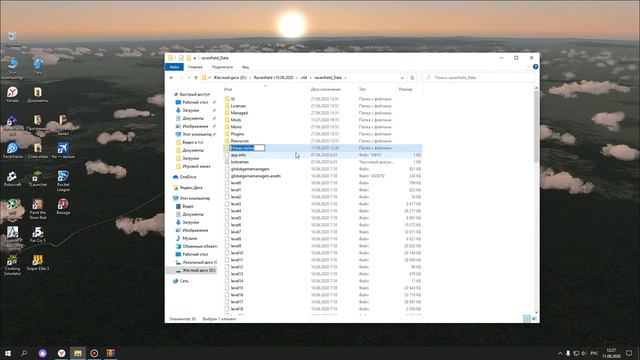Sort by the Размер column header

(x=405, y=89)
